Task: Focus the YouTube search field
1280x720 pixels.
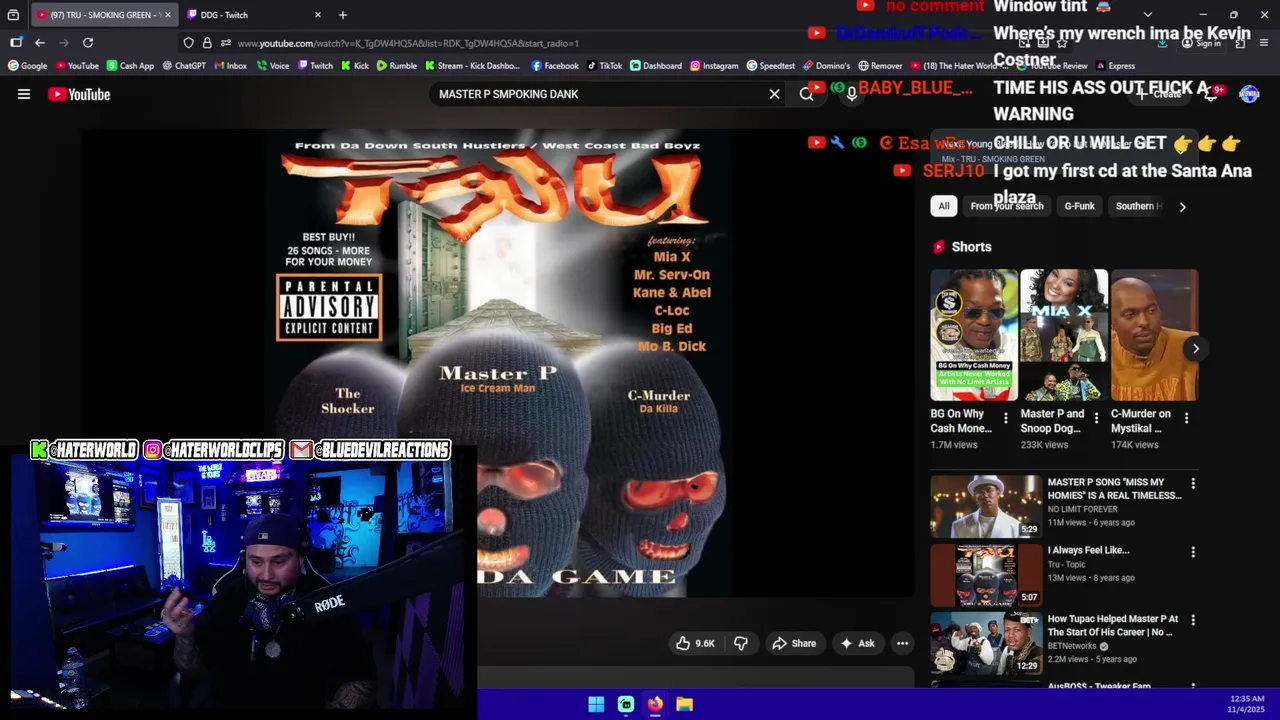Action: (600, 94)
